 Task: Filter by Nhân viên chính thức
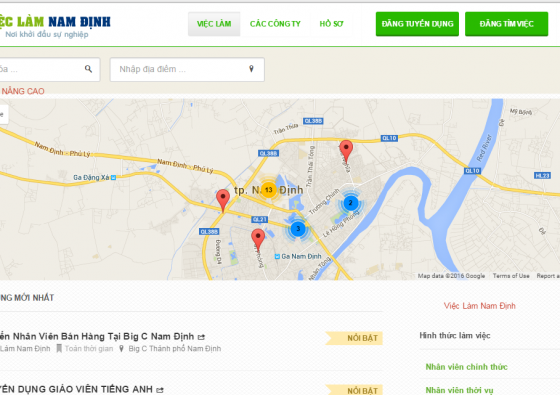(x=466, y=367)
